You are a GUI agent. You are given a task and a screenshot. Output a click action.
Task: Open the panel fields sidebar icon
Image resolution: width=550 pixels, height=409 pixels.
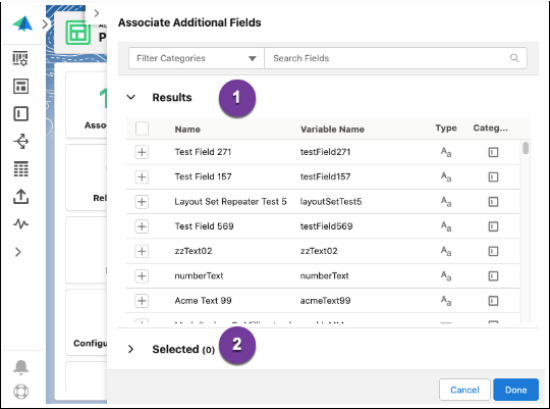click(21, 114)
